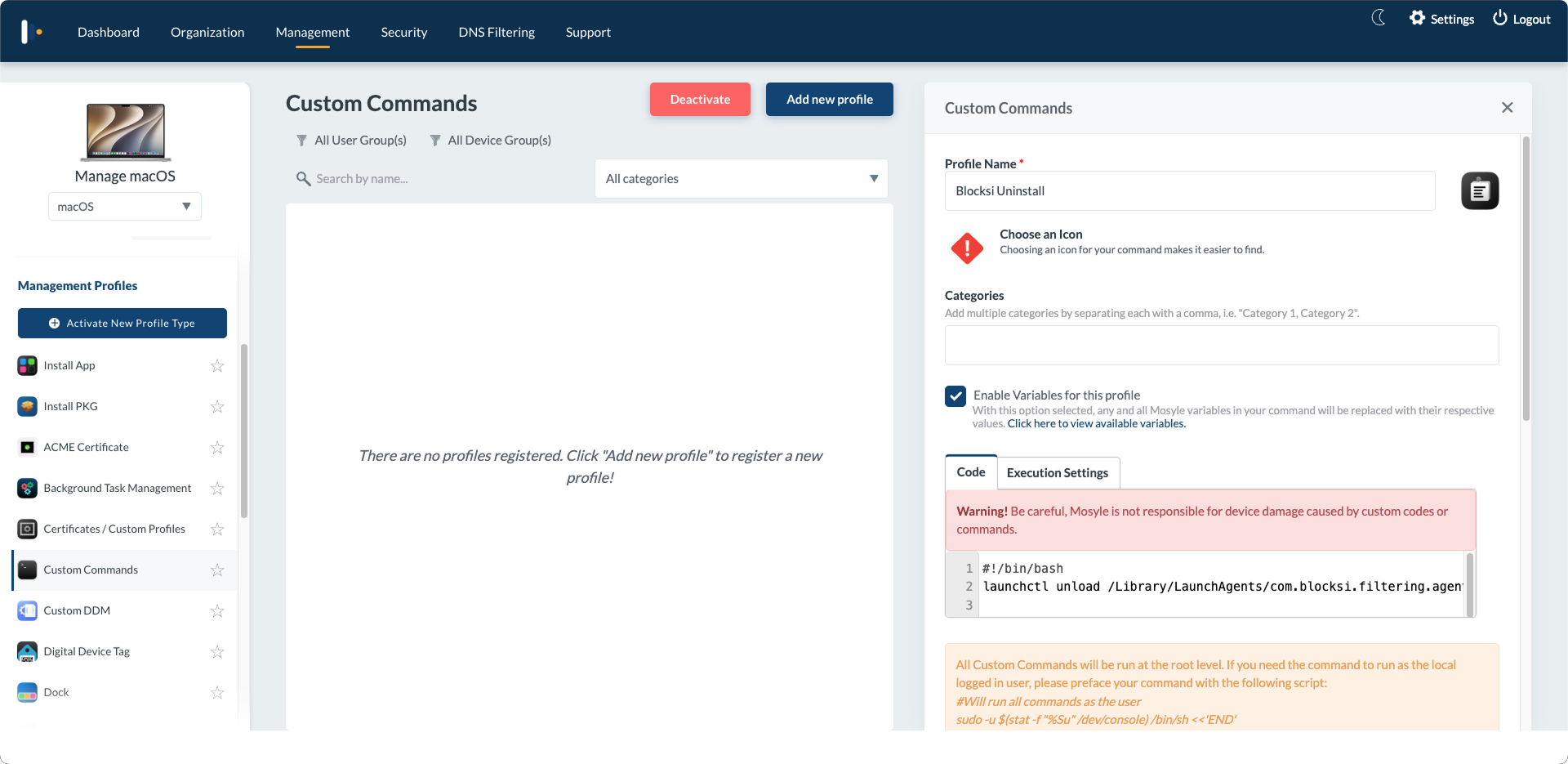Click Add new profile button
The image size is (1568, 764).
coord(830,99)
